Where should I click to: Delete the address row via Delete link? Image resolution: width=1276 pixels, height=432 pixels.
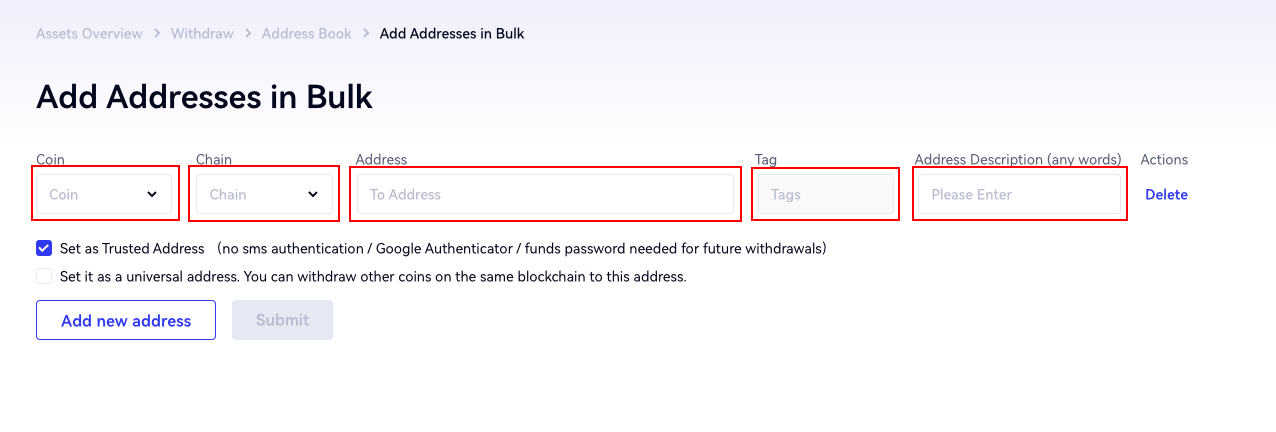pos(1166,195)
